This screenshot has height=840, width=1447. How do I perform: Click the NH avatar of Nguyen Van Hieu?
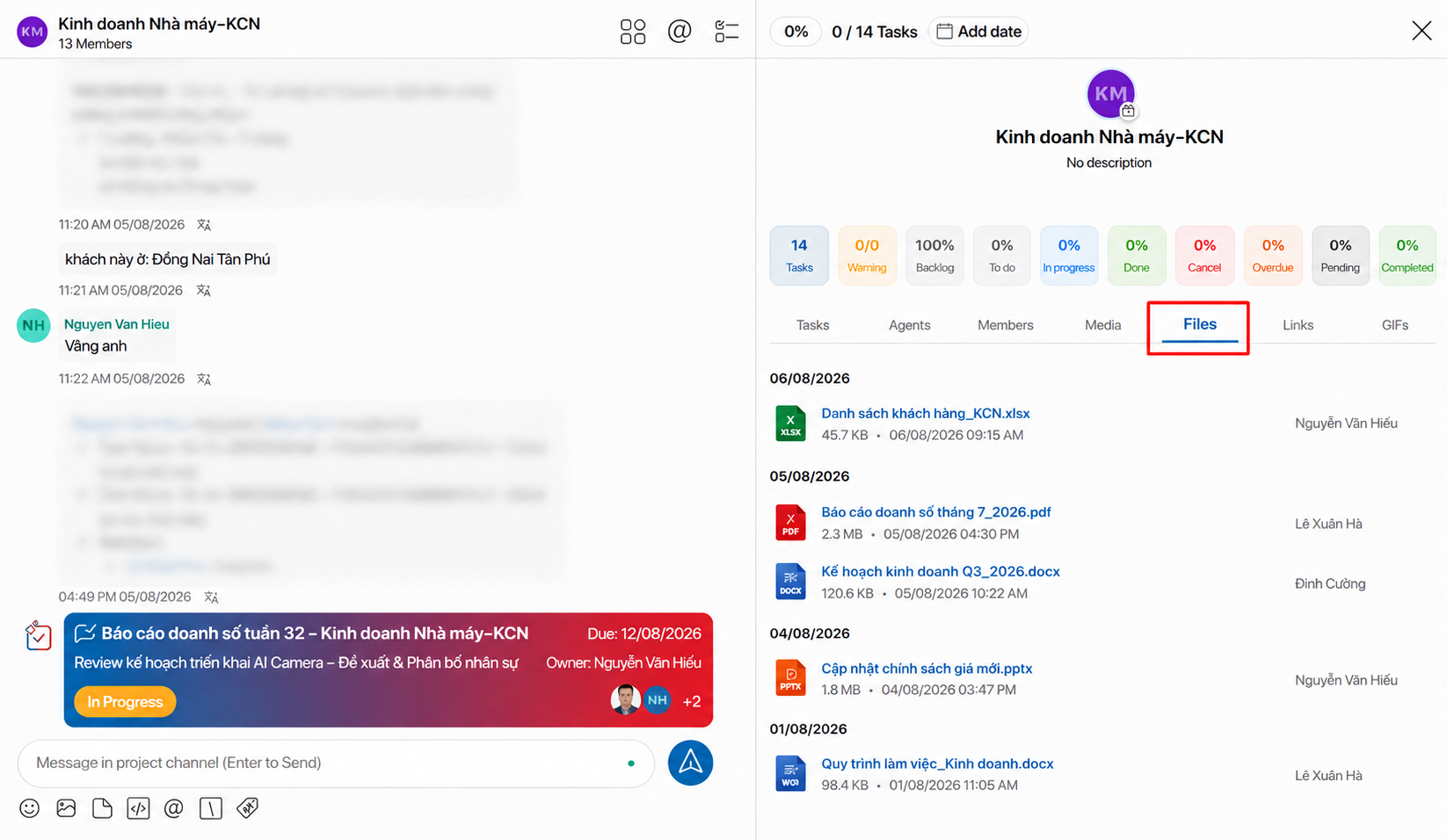pyautogui.click(x=33, y=325)
